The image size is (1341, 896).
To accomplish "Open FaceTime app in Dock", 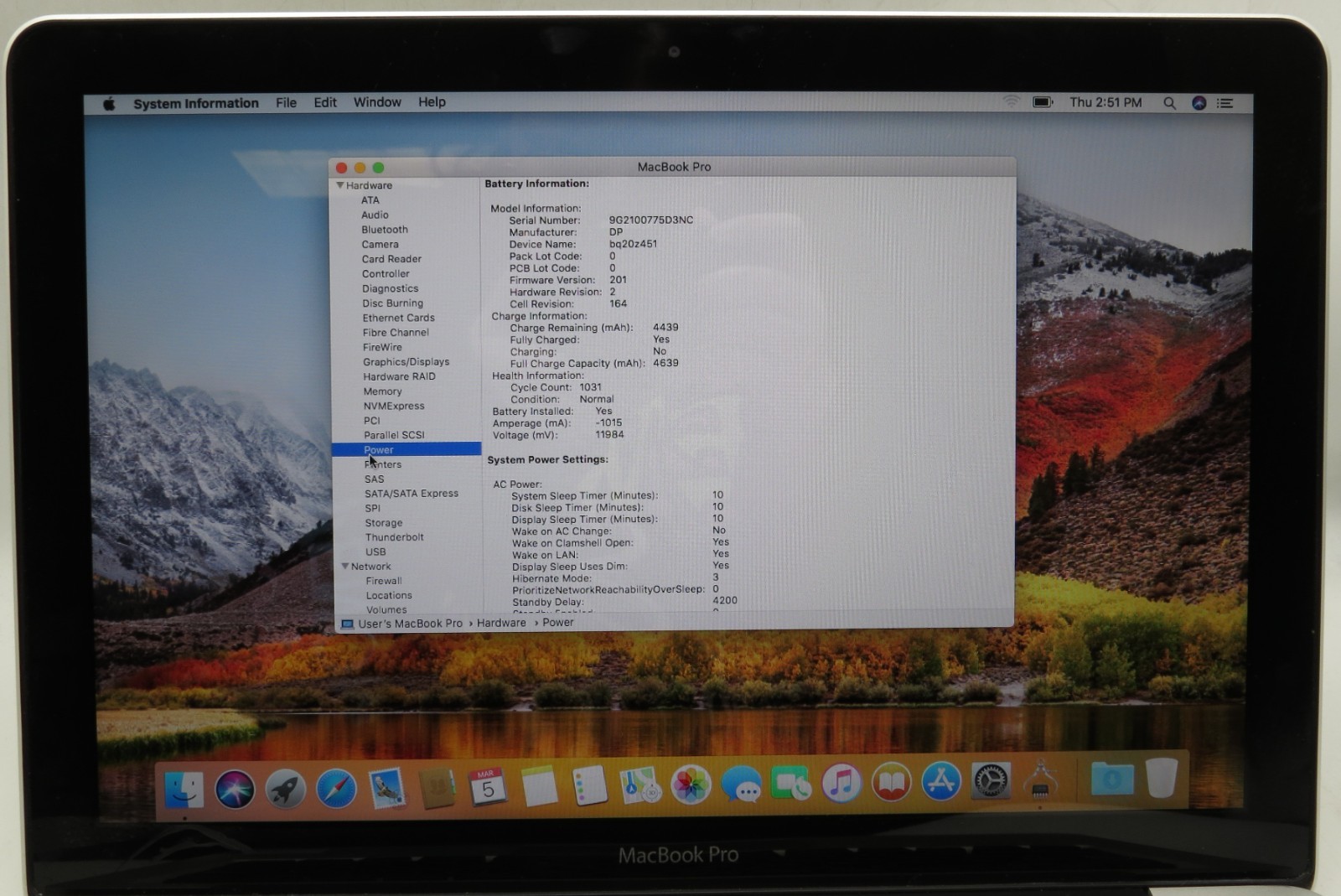I will pyautogui.click(x=791, y=785).
